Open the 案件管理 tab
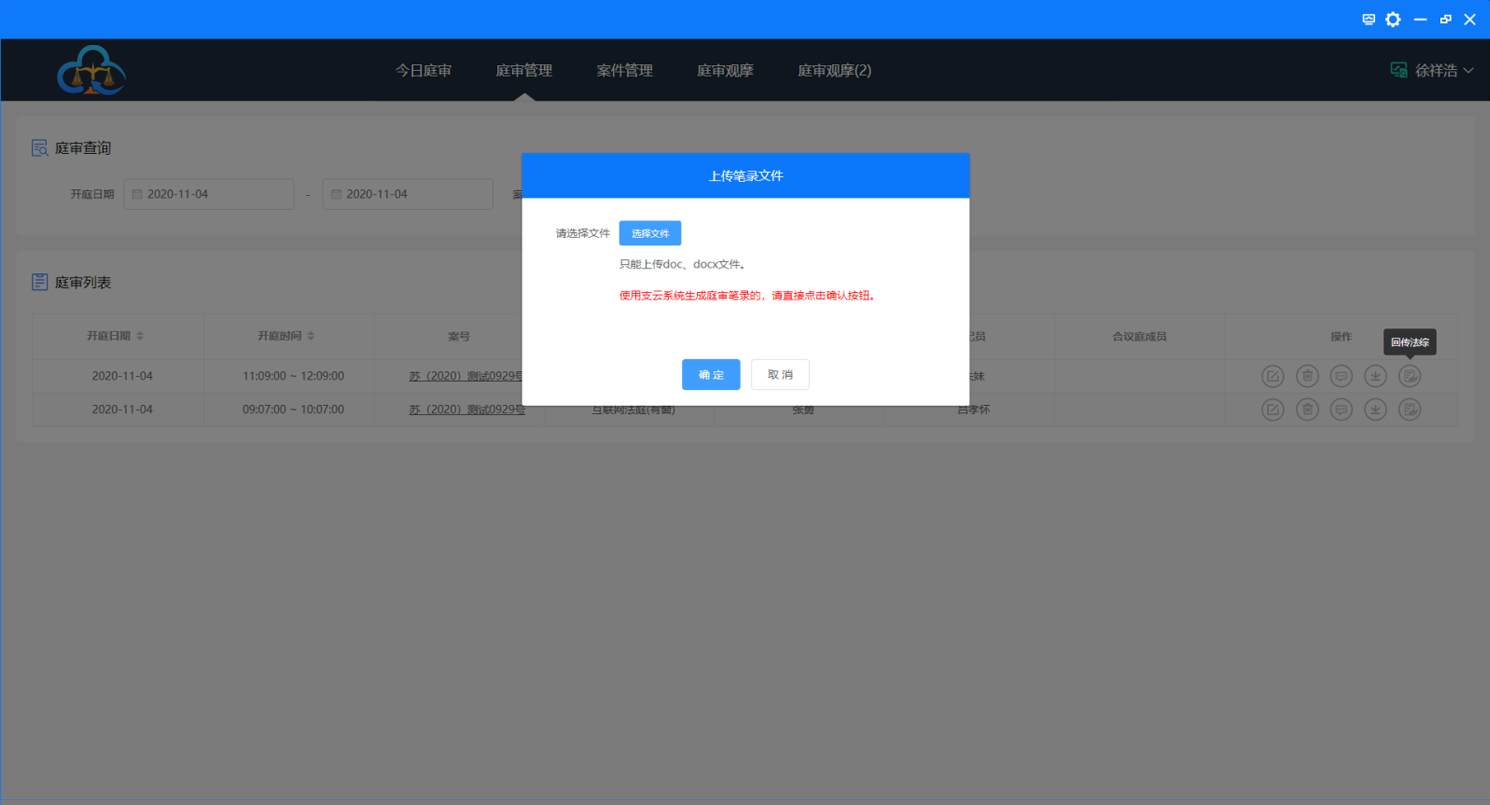The image size is (1490, 805). (624, 71)
